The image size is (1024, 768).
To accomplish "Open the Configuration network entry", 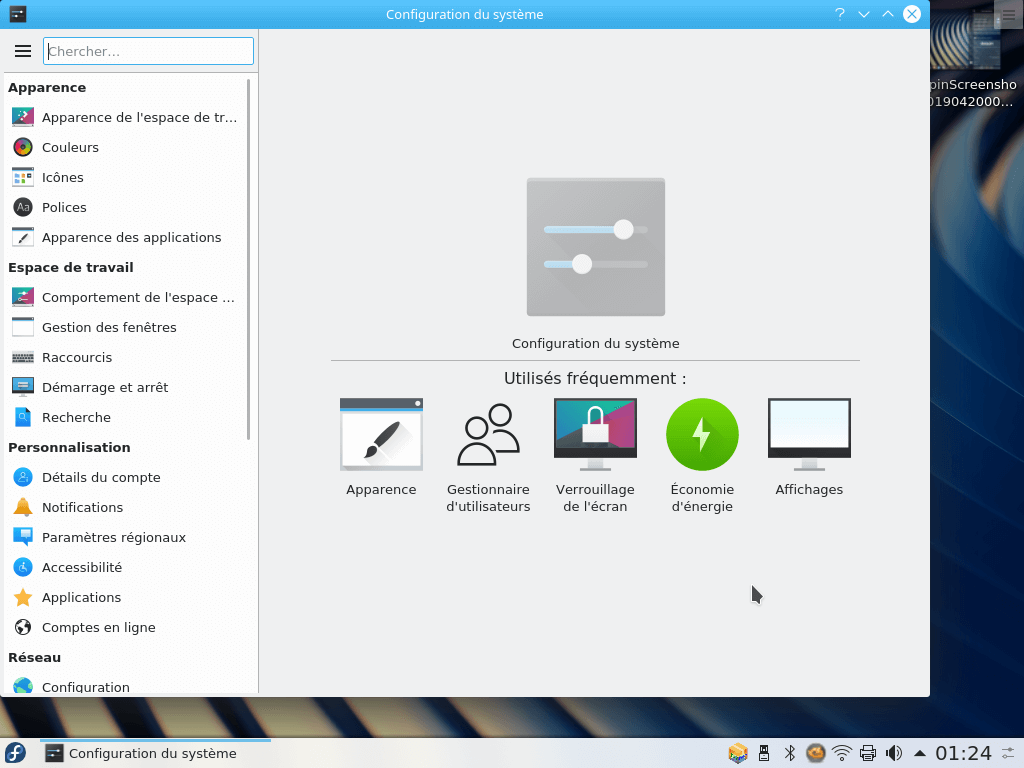I will tap(127, 685).
